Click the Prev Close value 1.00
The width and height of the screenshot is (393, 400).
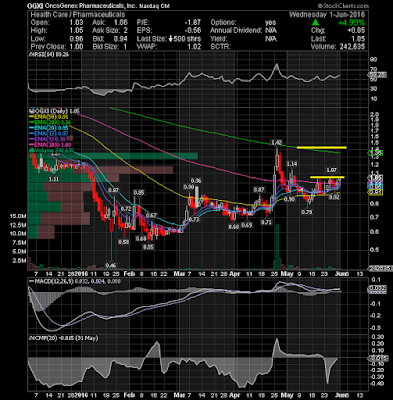point(77,47)
